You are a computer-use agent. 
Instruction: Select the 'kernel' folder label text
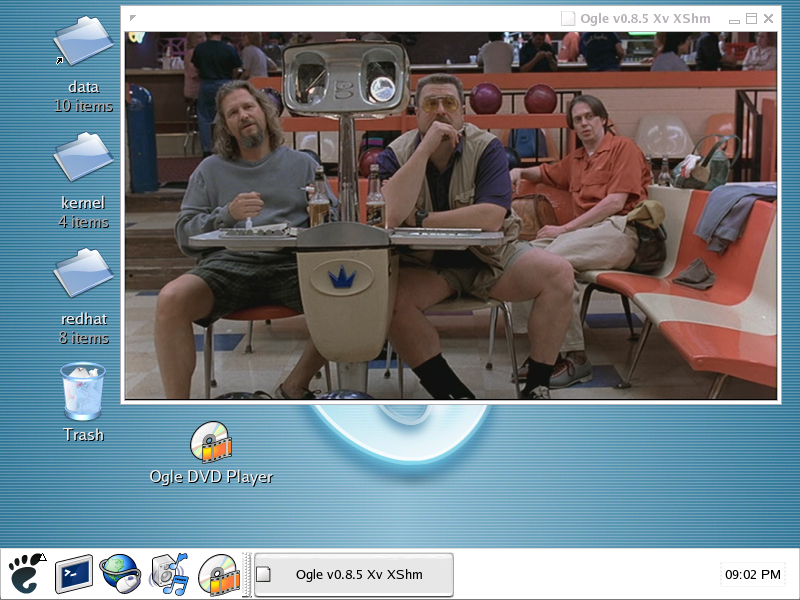tap(83, 203)
